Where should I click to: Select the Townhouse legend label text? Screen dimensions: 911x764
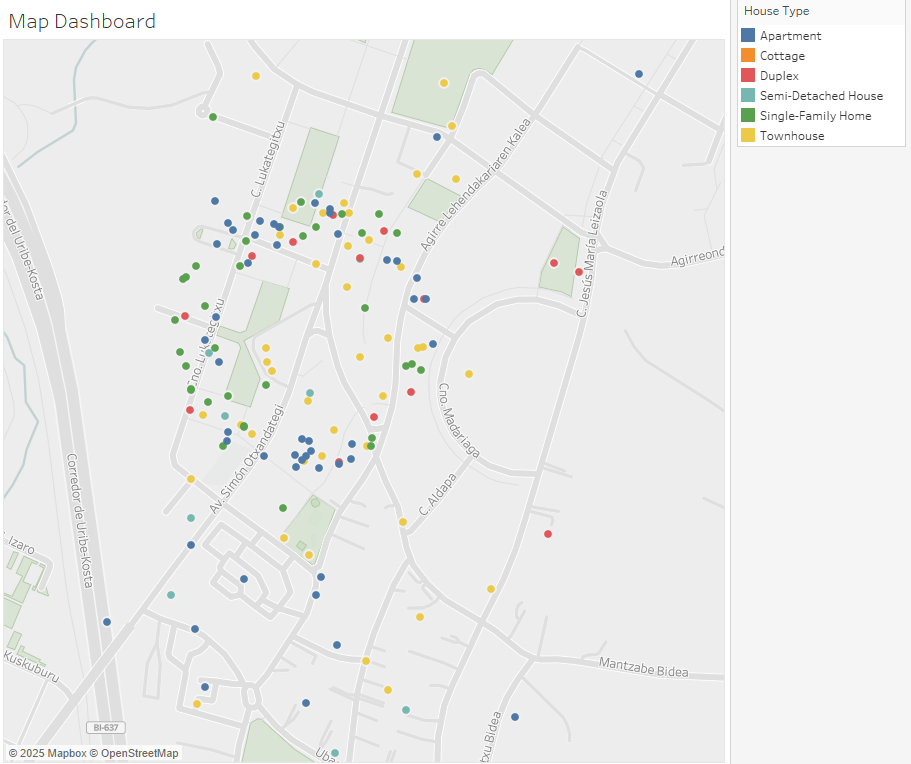(792, 136)
